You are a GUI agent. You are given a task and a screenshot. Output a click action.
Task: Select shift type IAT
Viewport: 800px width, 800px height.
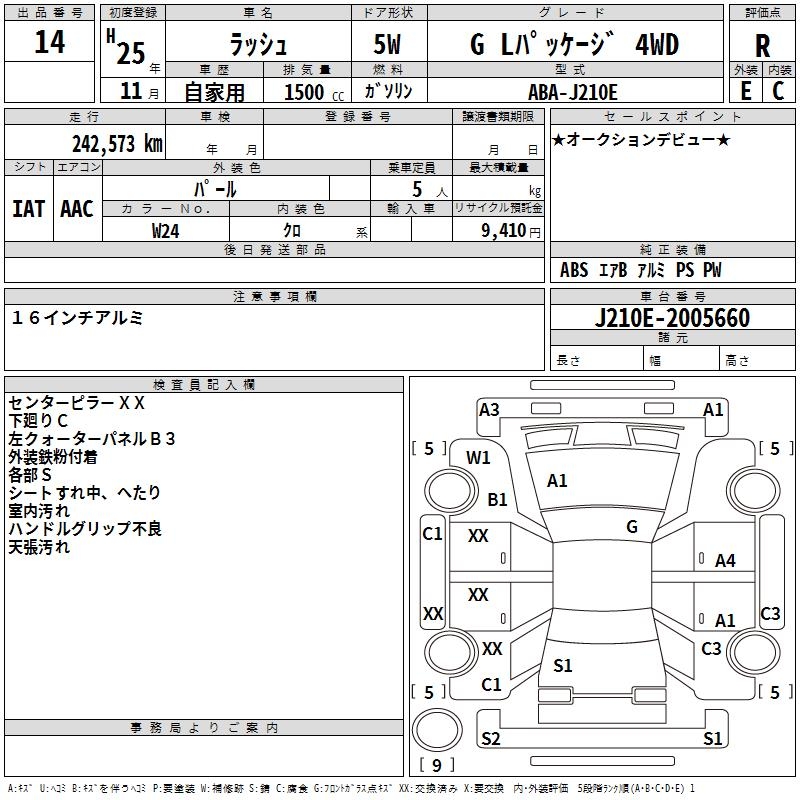(29, 209)
